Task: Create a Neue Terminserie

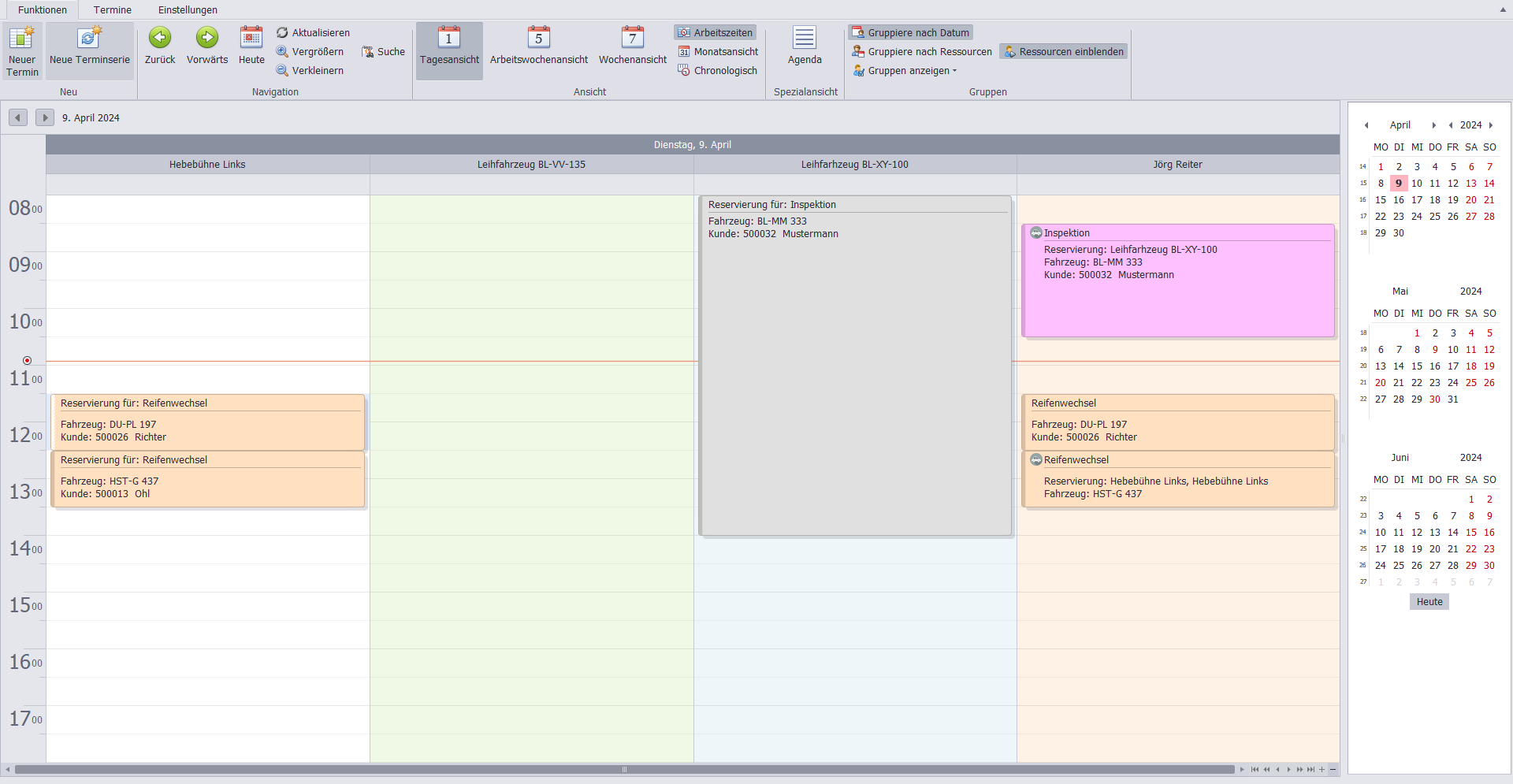Action: pos(89,39)
